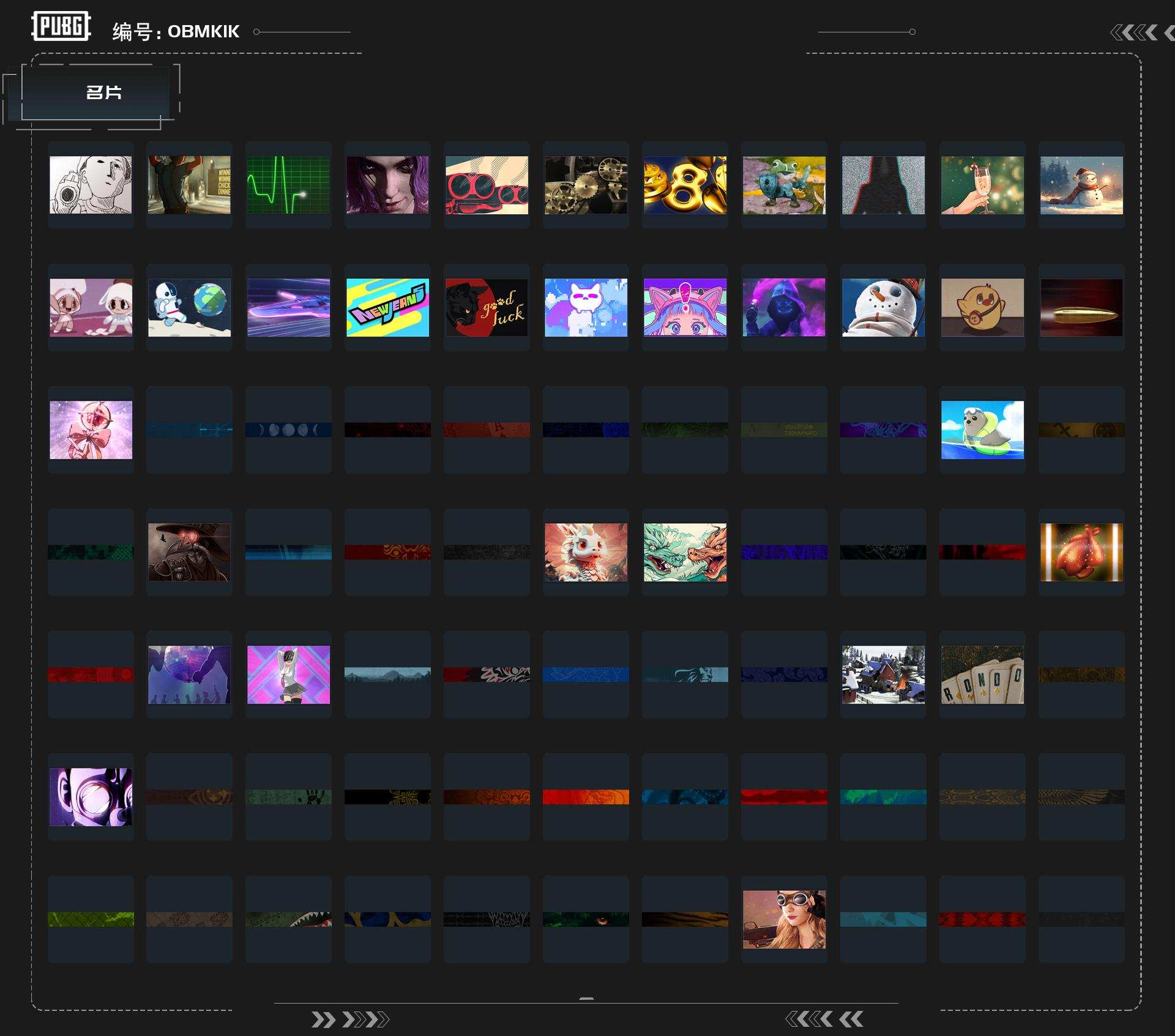Pick the olive 7.62mm NATO strip nameplate
This screenshot has height=1036, width=1175.
click(x=785, y=430)
